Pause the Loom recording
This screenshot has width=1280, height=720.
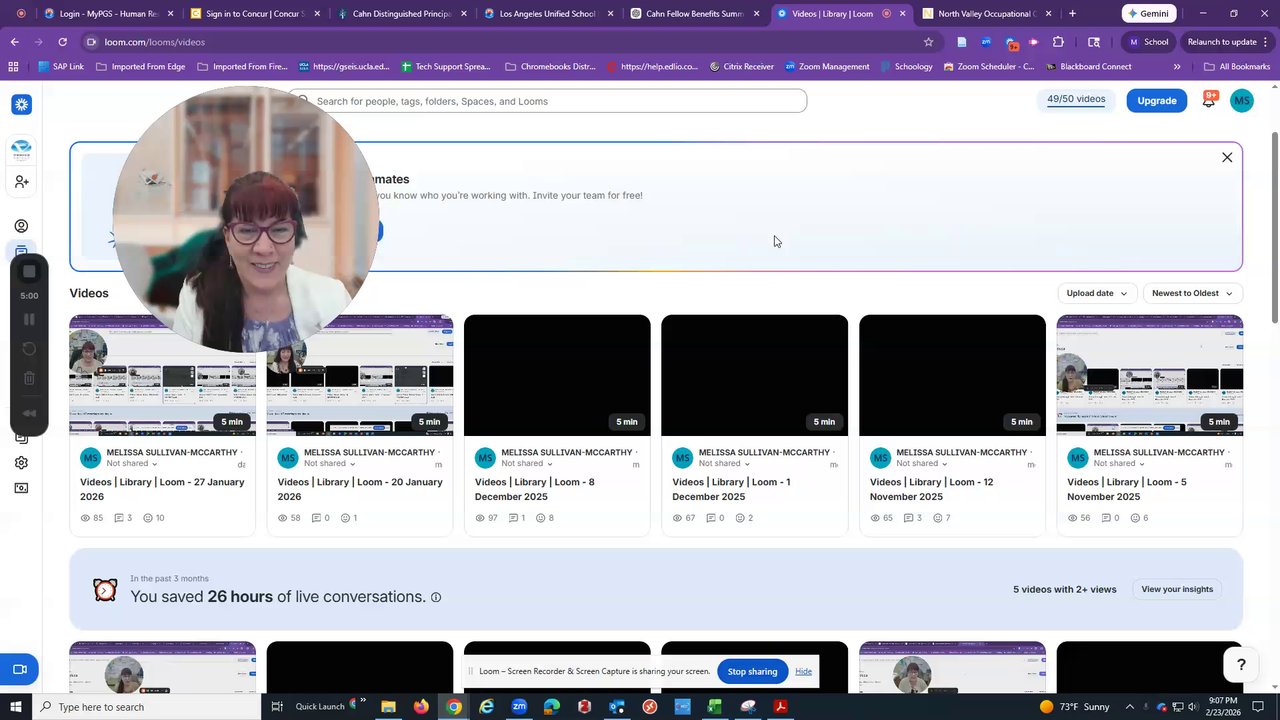[29, 319]
